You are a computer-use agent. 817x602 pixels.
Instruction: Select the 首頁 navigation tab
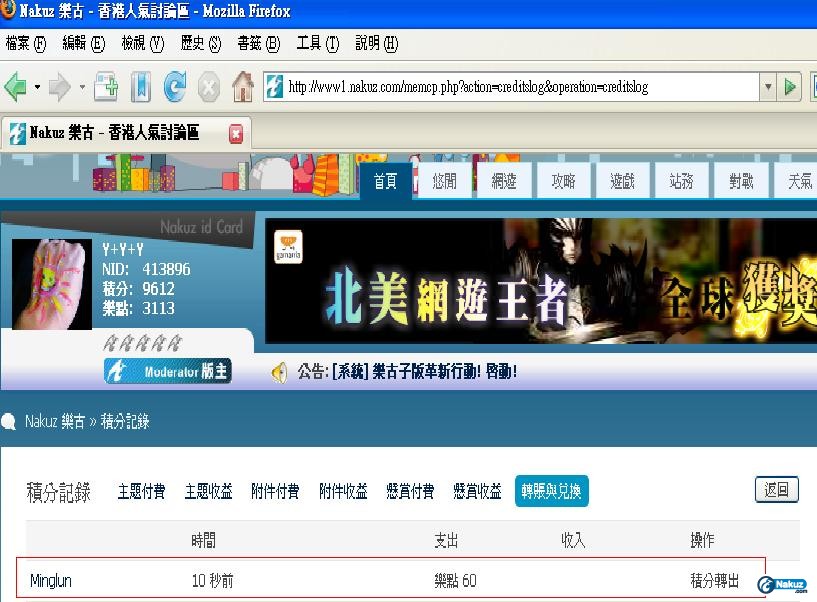(x=385, y=181)
